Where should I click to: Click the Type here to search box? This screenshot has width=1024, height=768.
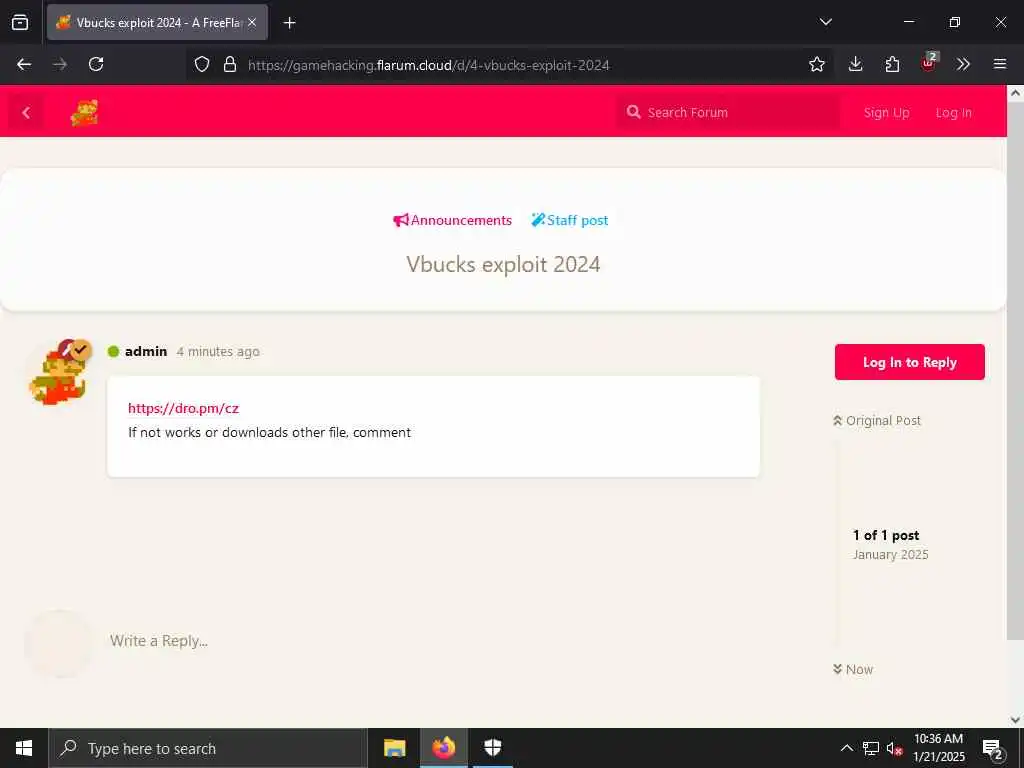[208, 748]
